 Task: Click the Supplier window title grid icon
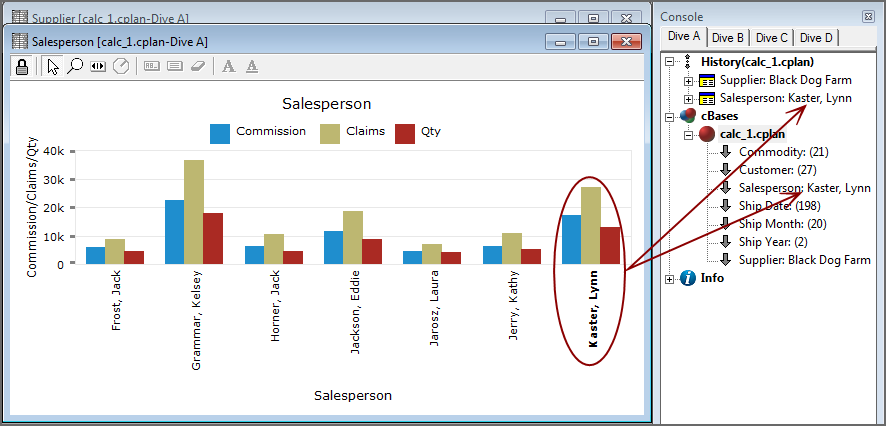[x=20, y=18]
